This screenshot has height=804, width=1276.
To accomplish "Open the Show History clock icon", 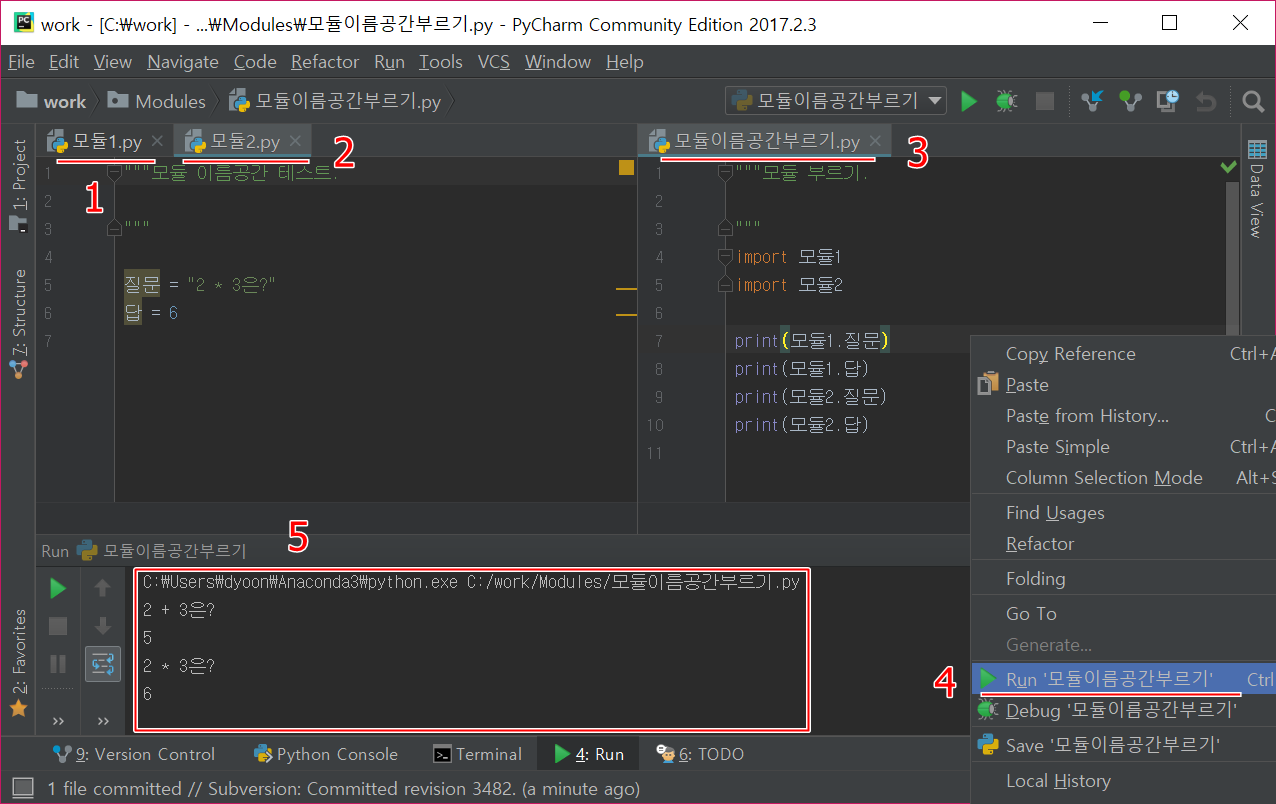I will [x=1167, y=101].
